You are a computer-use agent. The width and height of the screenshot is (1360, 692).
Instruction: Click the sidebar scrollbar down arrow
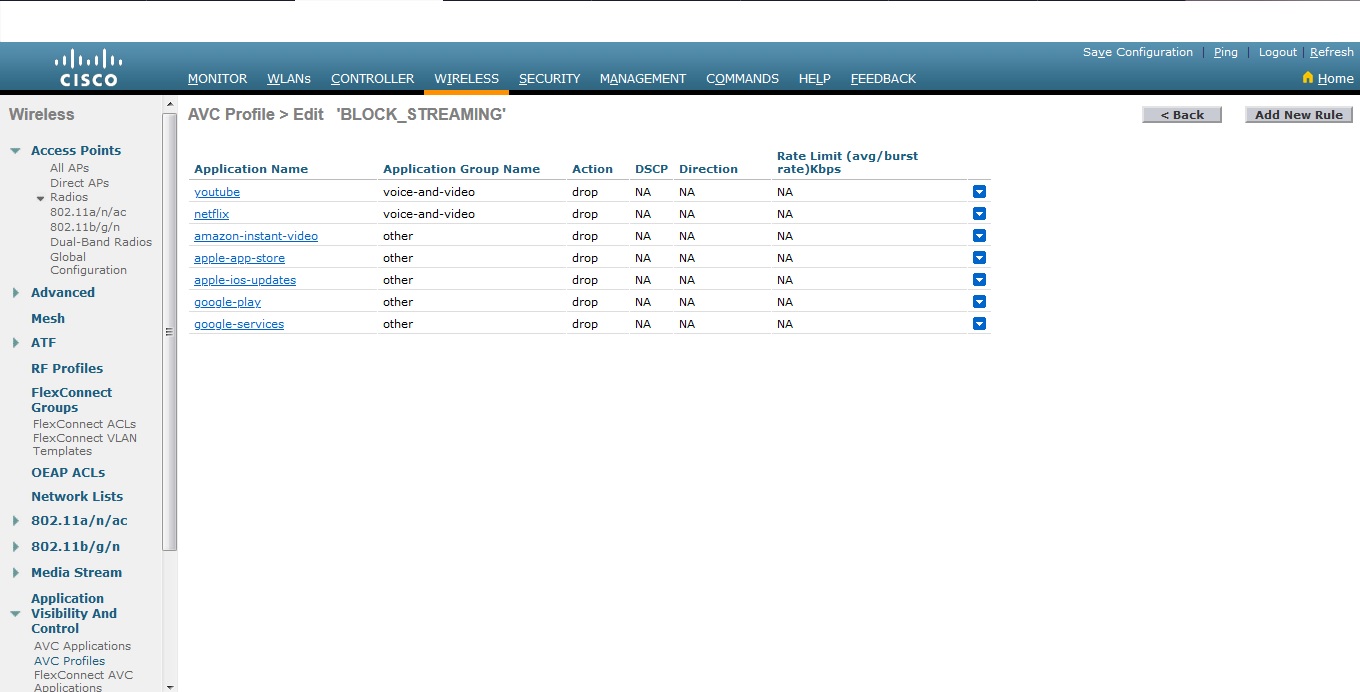[x=168, y=686]
